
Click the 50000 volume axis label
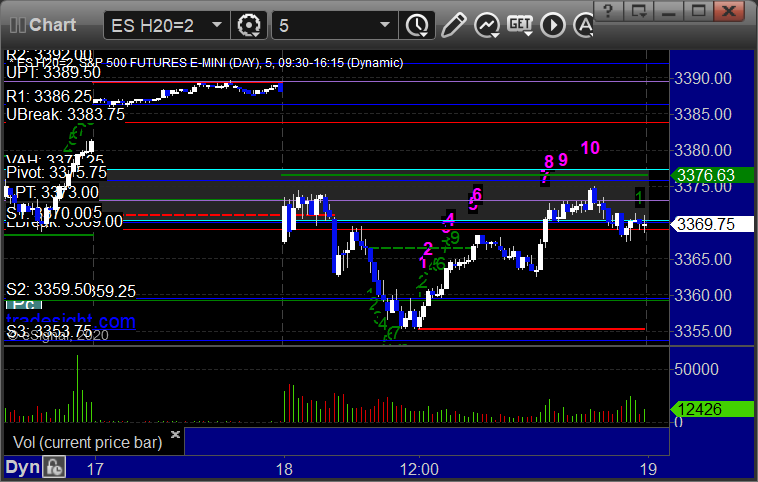point(696,369)
